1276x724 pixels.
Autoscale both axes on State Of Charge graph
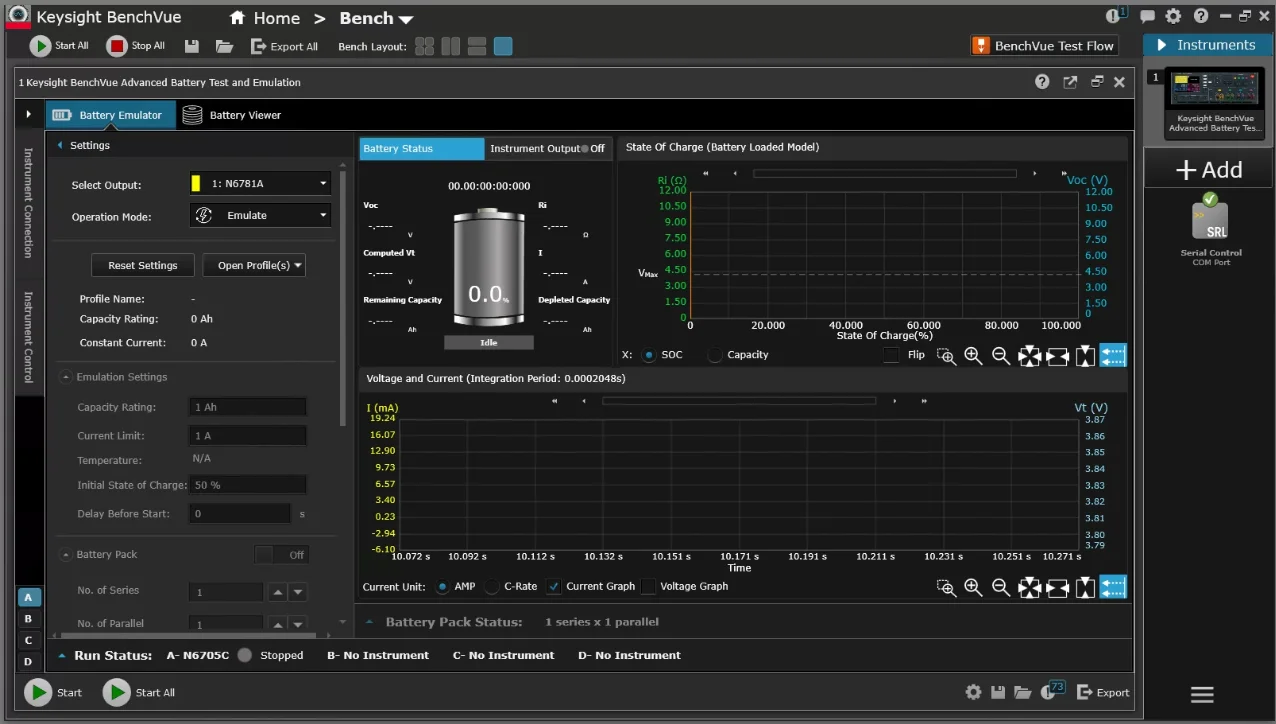tap(1029, 356)
